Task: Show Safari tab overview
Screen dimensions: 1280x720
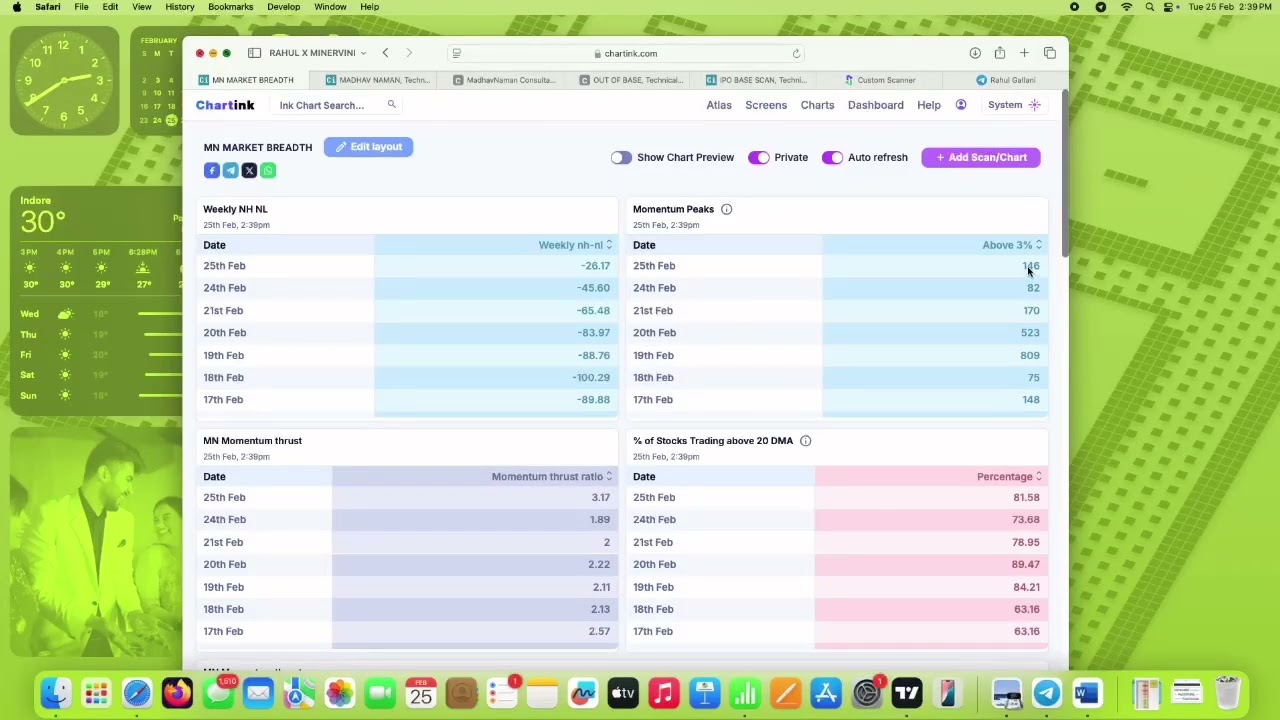Action: point(1050,53)
